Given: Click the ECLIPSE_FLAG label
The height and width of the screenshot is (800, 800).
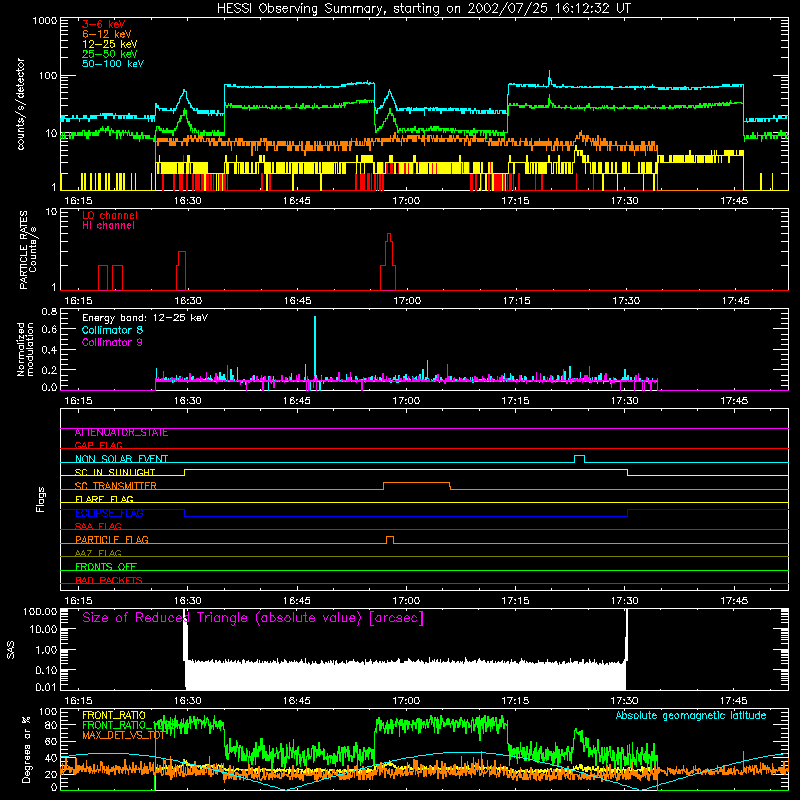Looking at the screenshot, I should 109,513.
